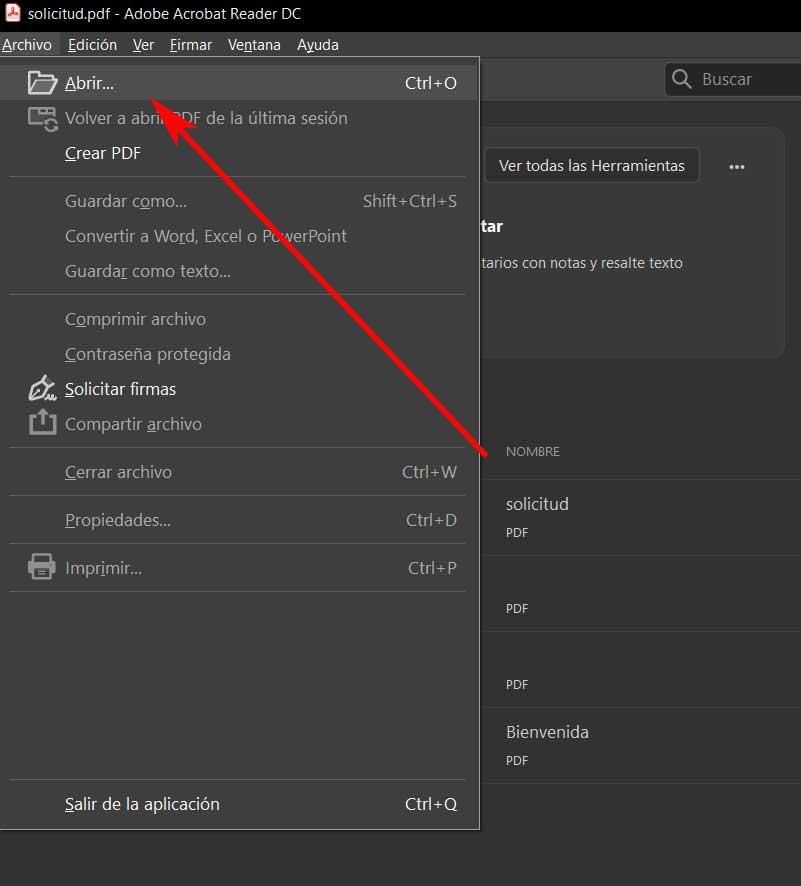Select Salir de la aplicación

[240, 804]
